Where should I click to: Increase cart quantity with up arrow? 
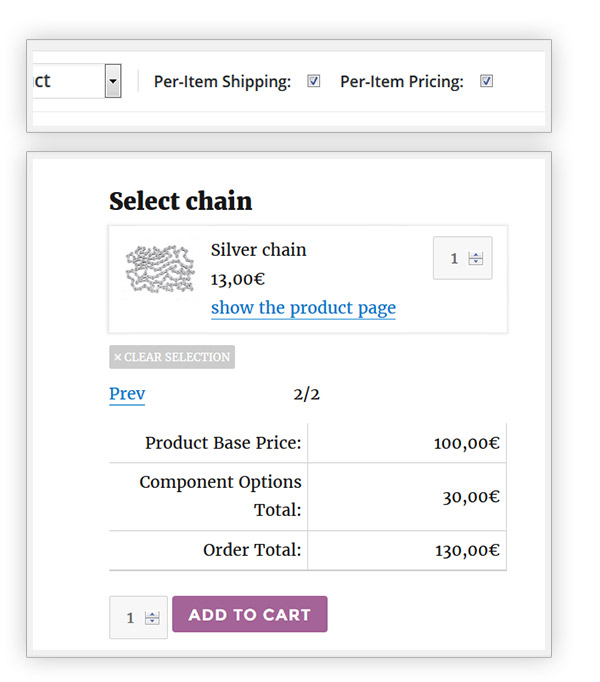(152, 614)
